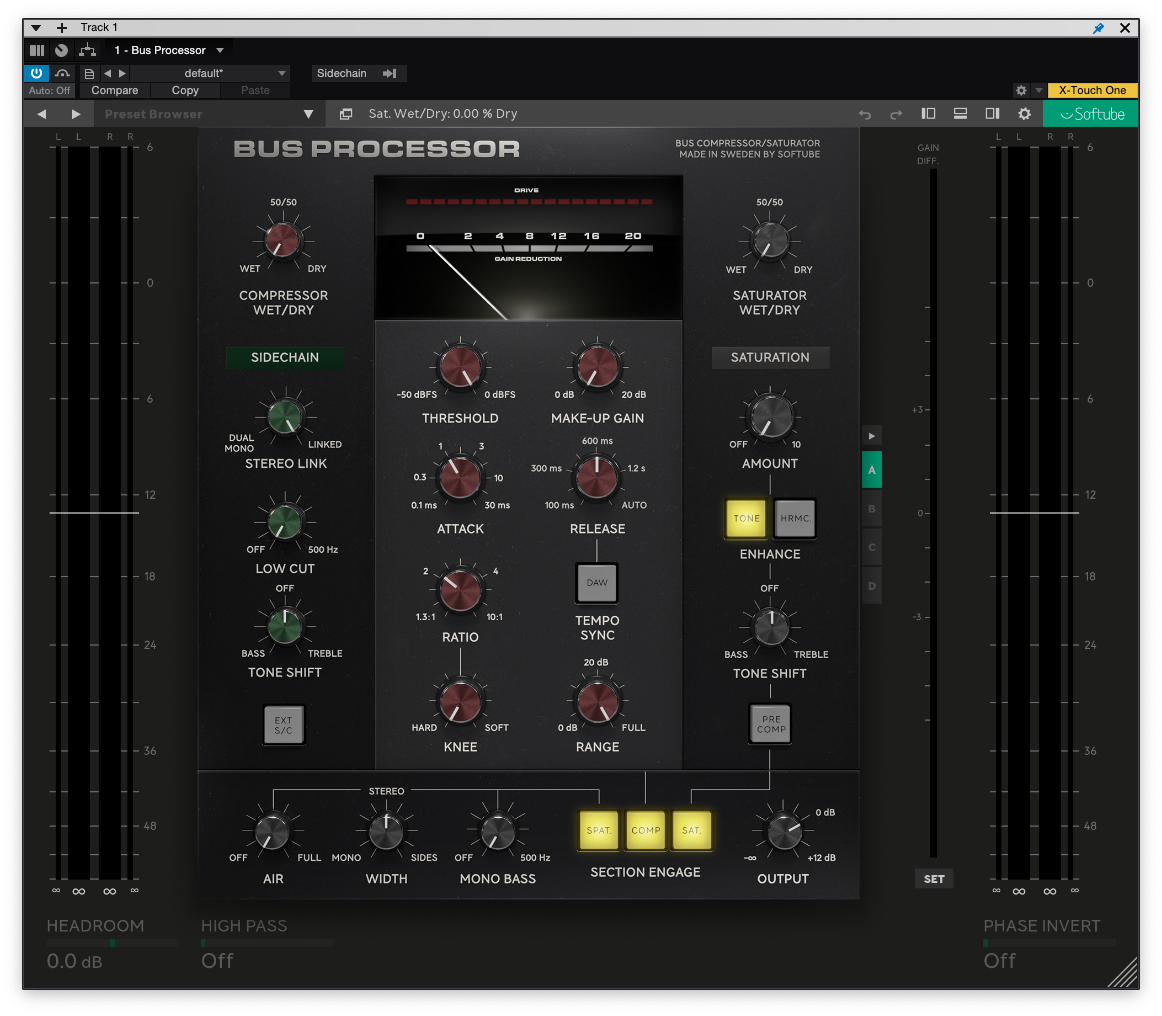Toggle the HRMC enhance button
This screenshot has width=1162, height=1016.
click(x=795, y=519)
